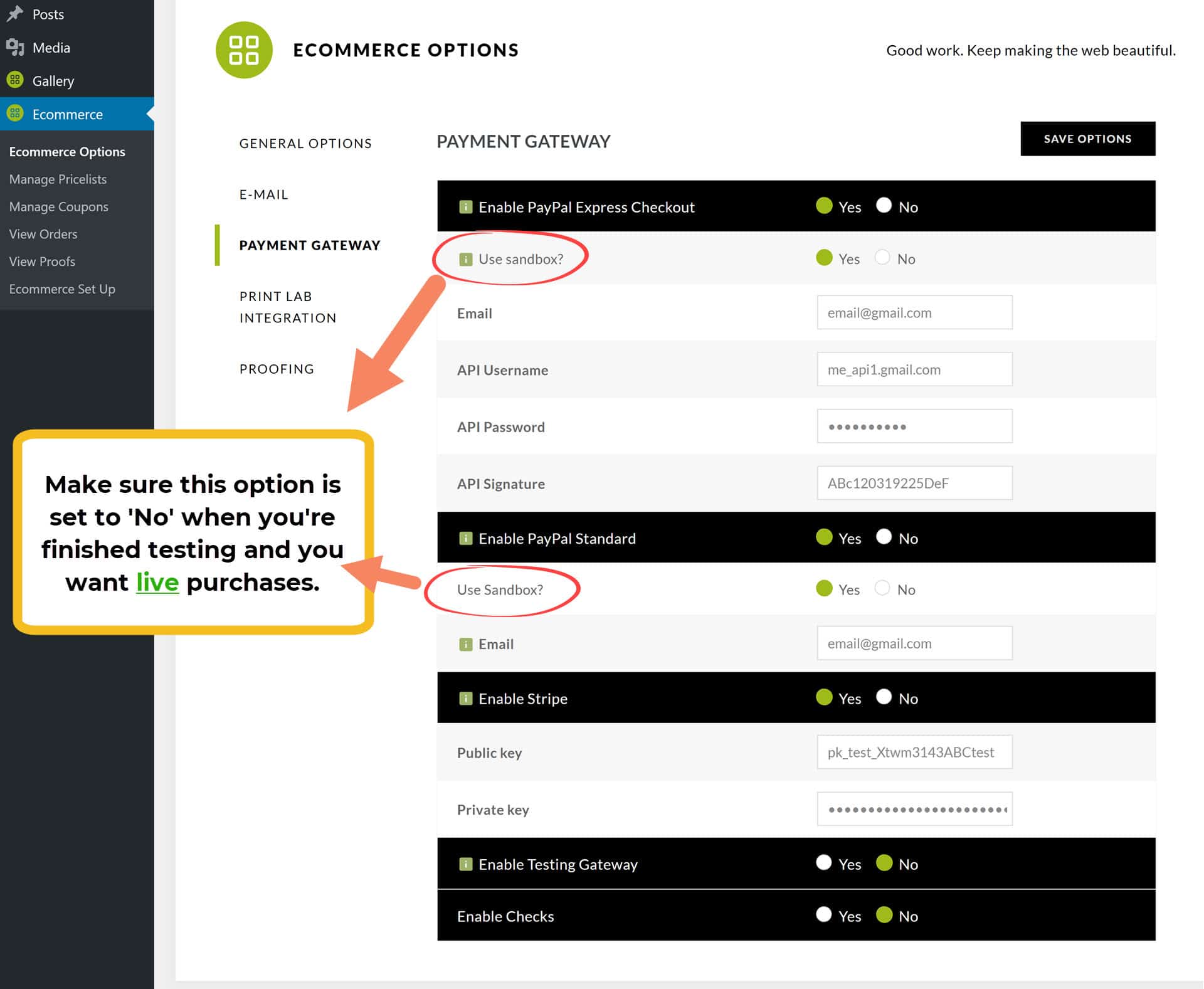Open info icon for Enable PayPal Standard
The image size is (1204, 989).
[465, 538]
